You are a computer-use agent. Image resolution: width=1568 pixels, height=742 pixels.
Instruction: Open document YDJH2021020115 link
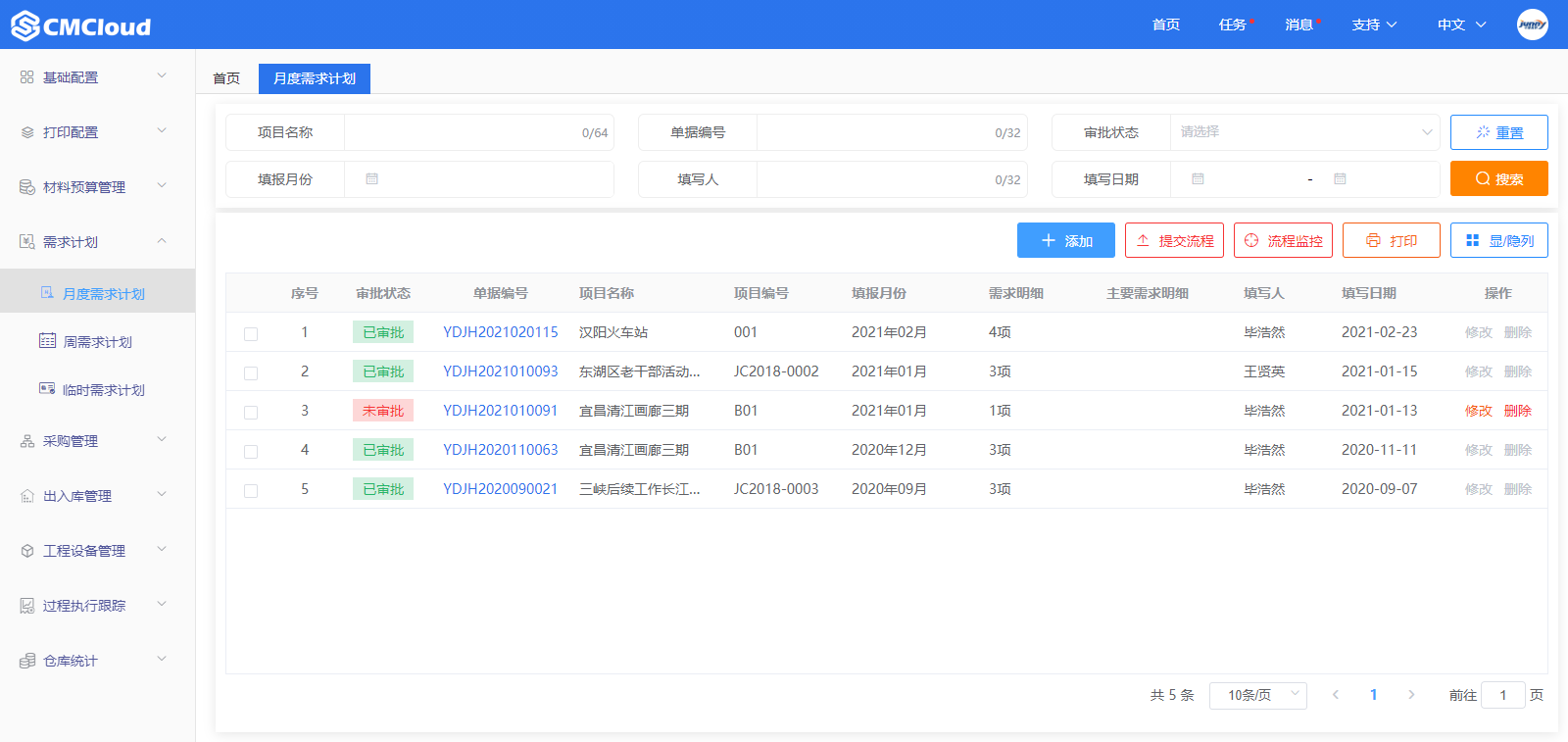(501, 332)
